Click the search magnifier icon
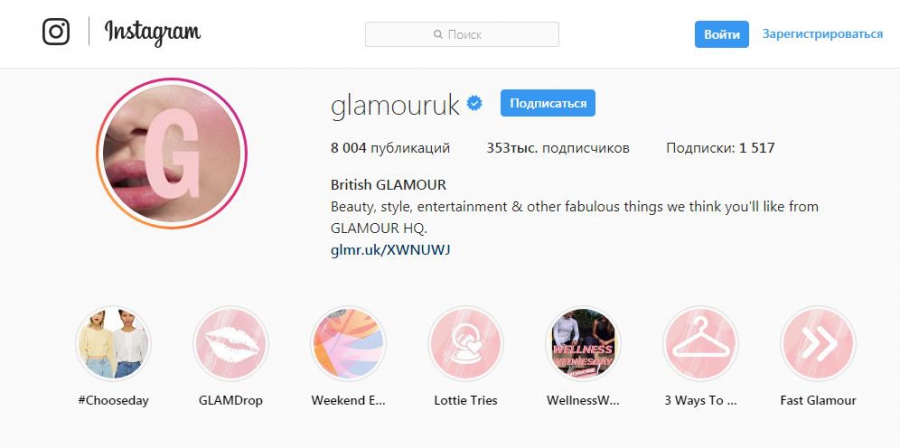Viewport: 900px width, 448px height. pyautogui.click(x=438, y=34)
